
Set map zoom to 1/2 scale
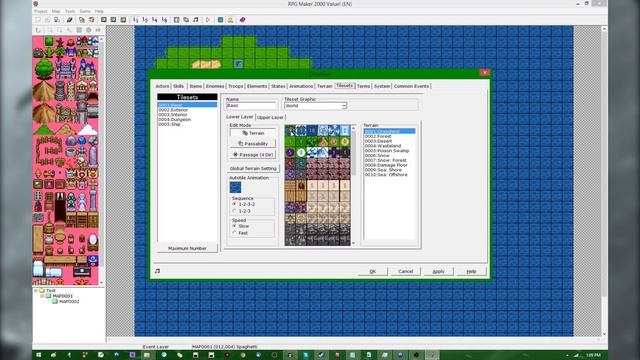click(145, 20)
